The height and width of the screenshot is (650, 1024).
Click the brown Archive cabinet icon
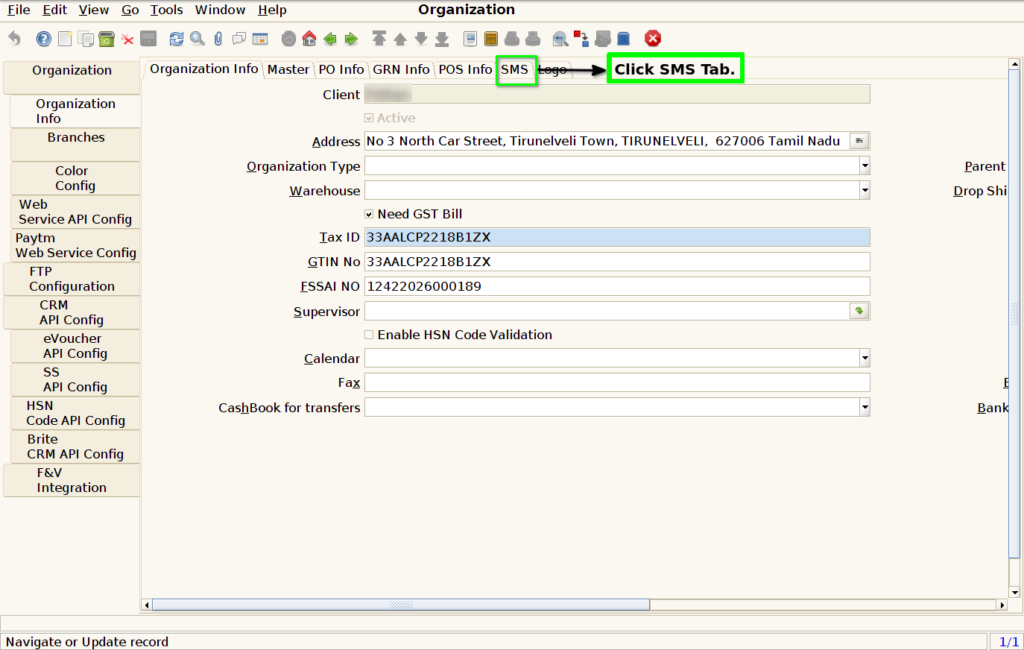(491, 39)
